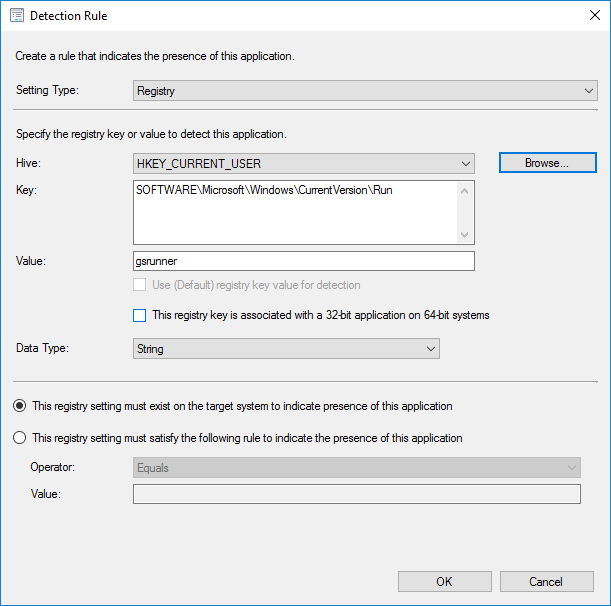Toggle Use (Default) registry key value checkbox
The image size is (611, 606).
click(x=140, y=286)
